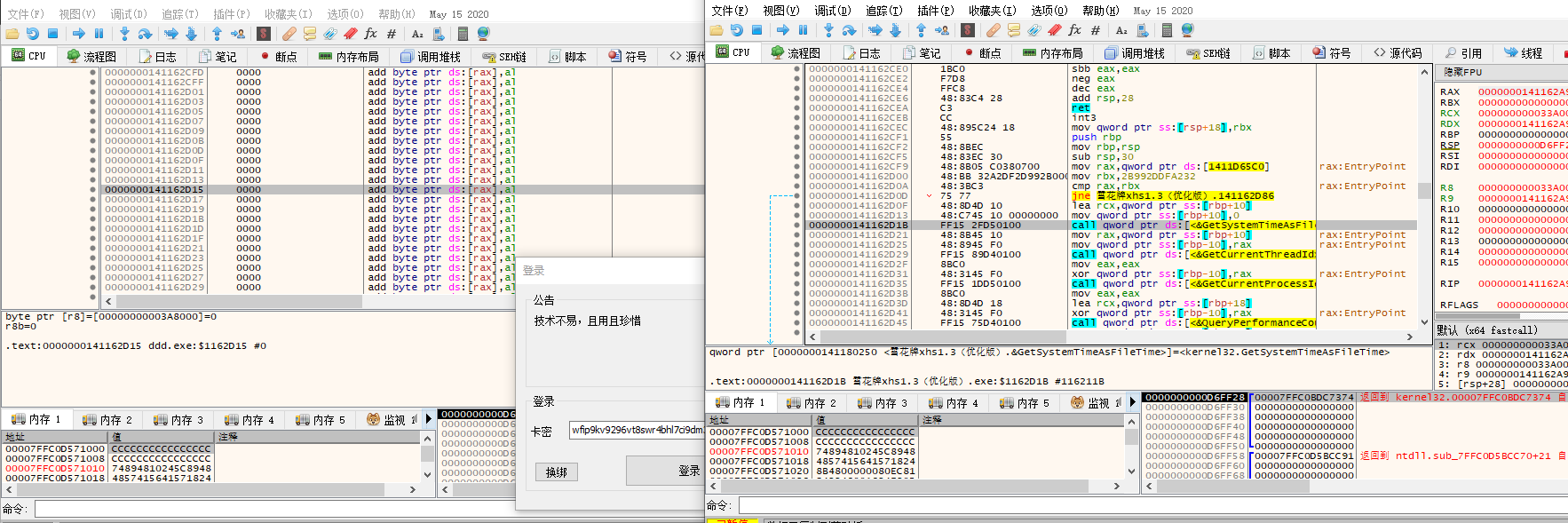Click right-arrow tab scroller beside 监视 in right window
Image resolution: width=1568 pixels, height=523 pixels.
click(x=1132, y=402)
